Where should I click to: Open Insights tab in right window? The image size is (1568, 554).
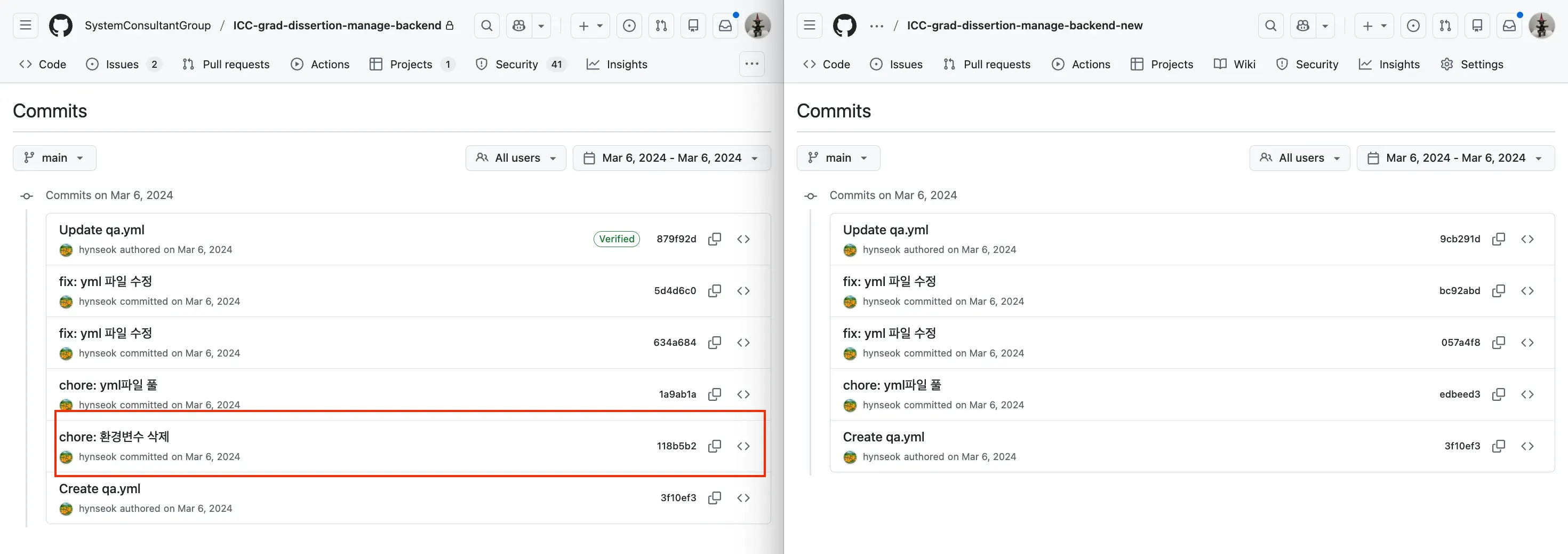coord(1389,64)
